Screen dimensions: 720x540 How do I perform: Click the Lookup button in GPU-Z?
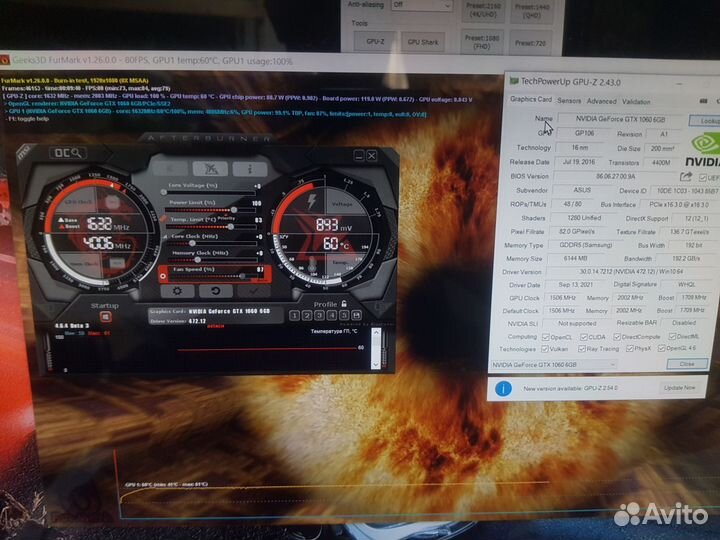tap(705, 120)
